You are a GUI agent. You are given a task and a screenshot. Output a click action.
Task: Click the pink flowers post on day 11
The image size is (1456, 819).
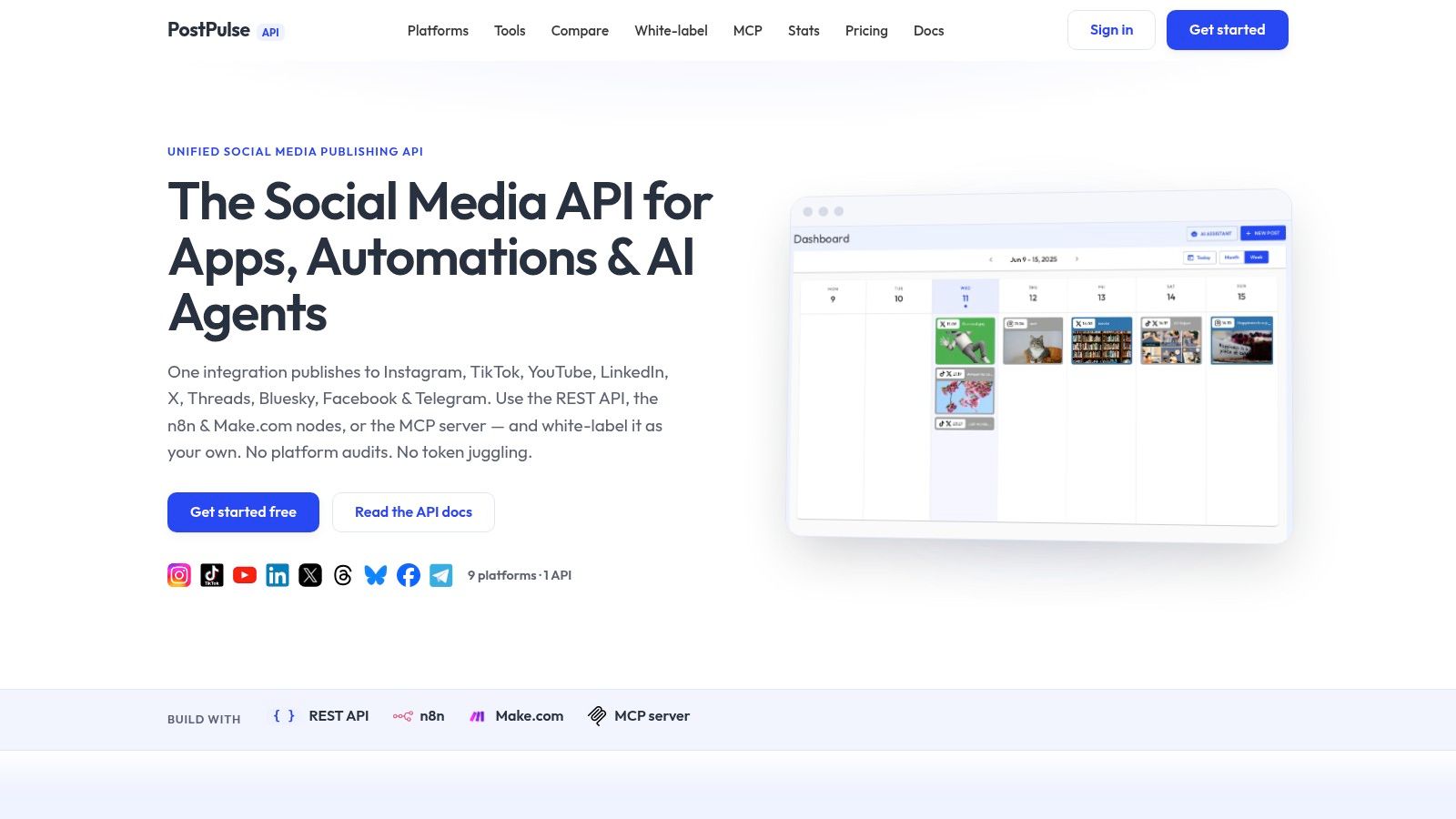tap(965, 391)
